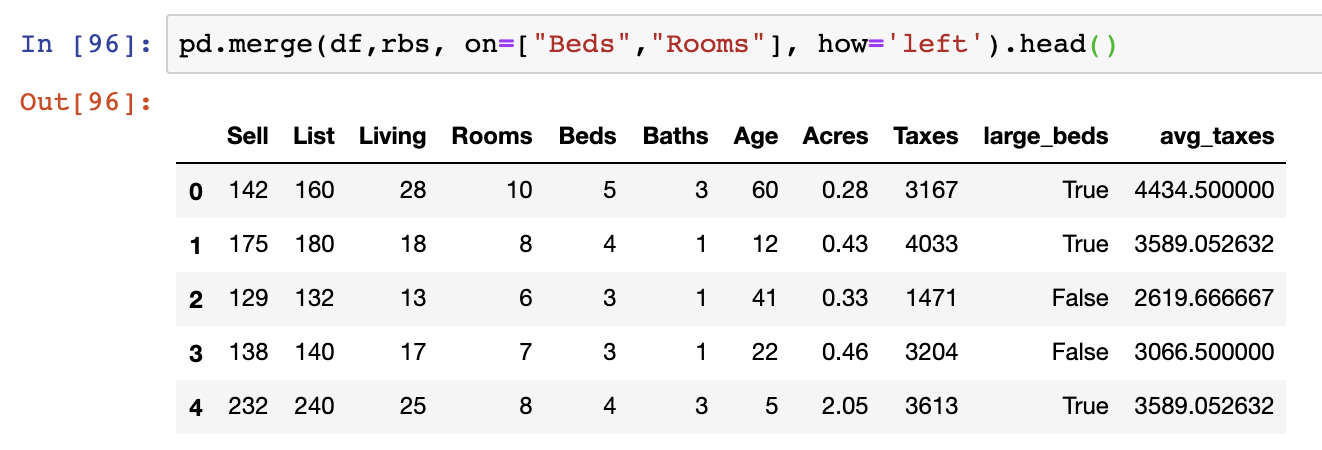Click the List column header
Screen dimensions: 1322x450
click(x=314, y=136)
